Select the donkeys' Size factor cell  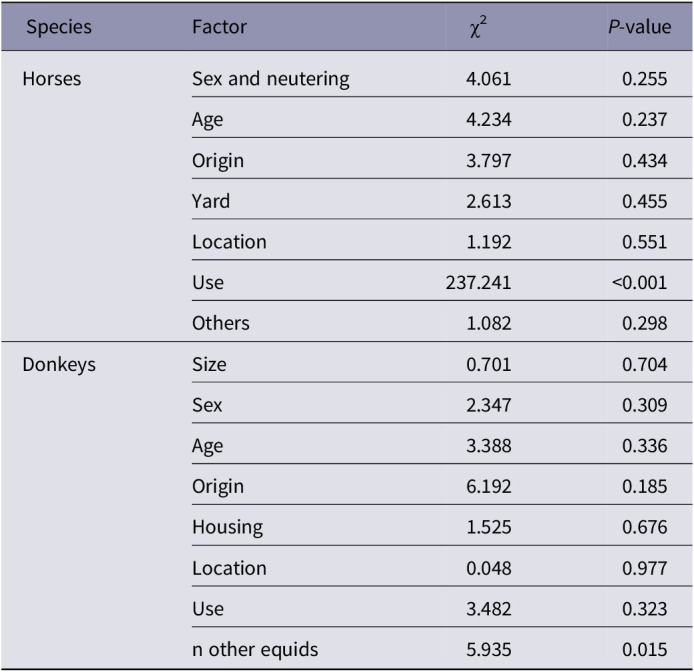pyautogui.click(x=209, y=365)
